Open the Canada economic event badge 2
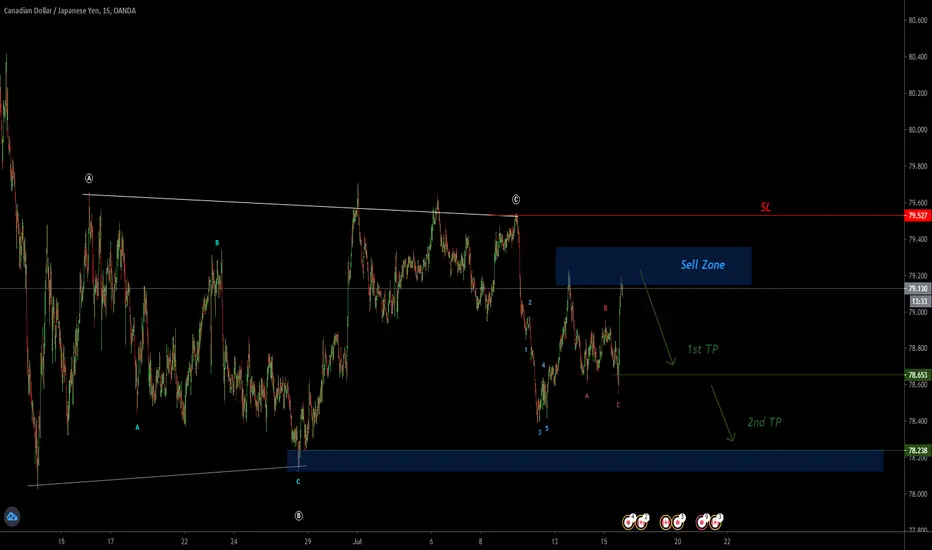The width and height of the screenshot is (932, 550). tap(641, 522)
